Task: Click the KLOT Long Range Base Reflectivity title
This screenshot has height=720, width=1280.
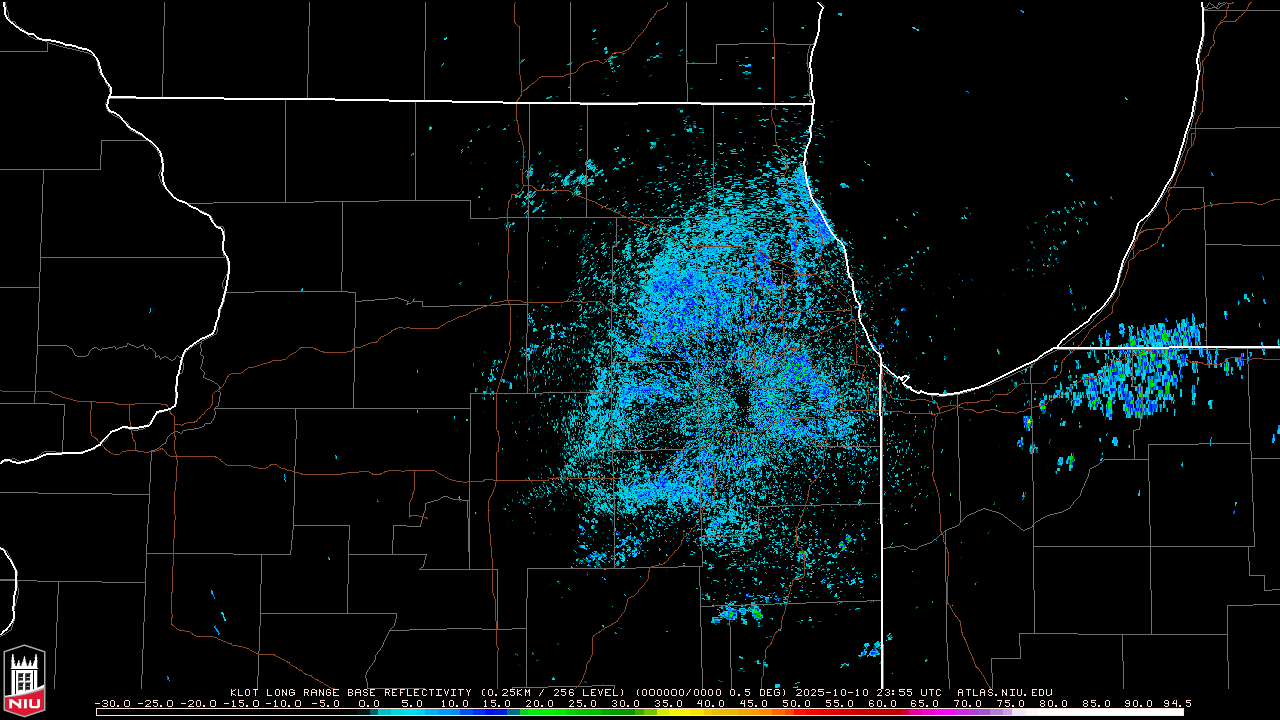Action: coord(353,692)
